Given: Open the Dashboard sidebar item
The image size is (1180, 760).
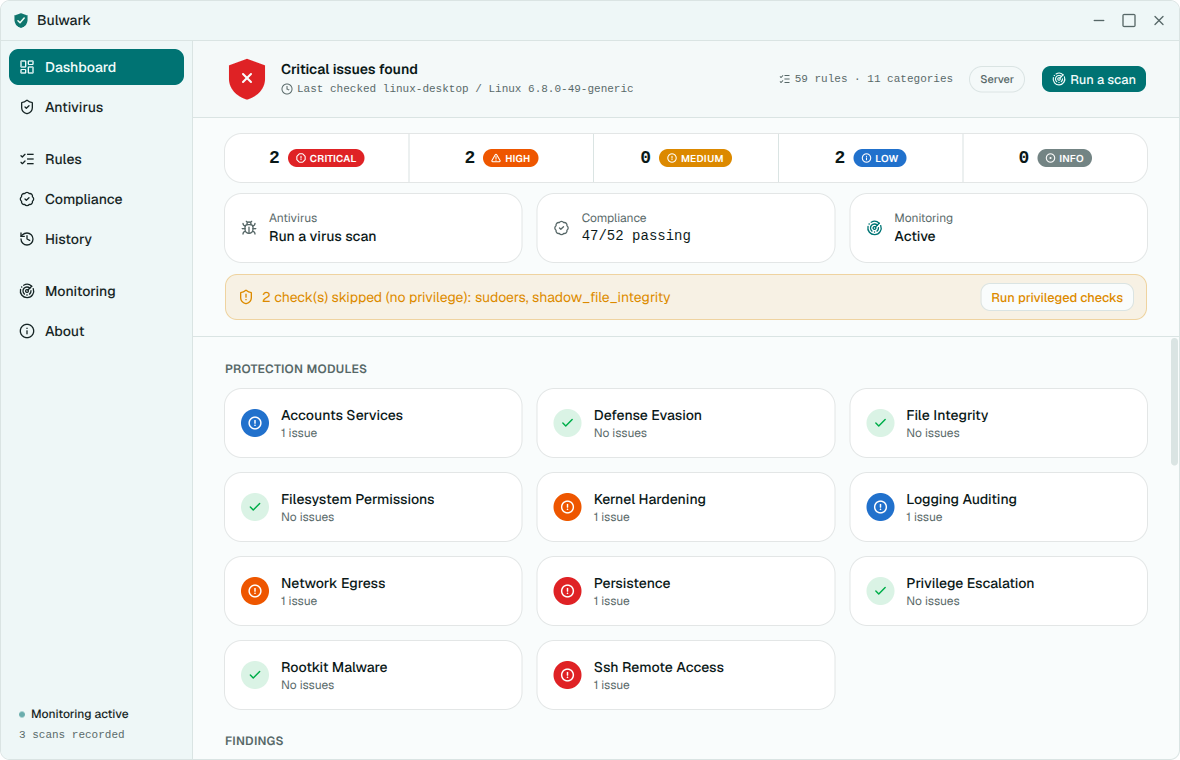Looking at the screenshot, I should (x=96, y=67).
